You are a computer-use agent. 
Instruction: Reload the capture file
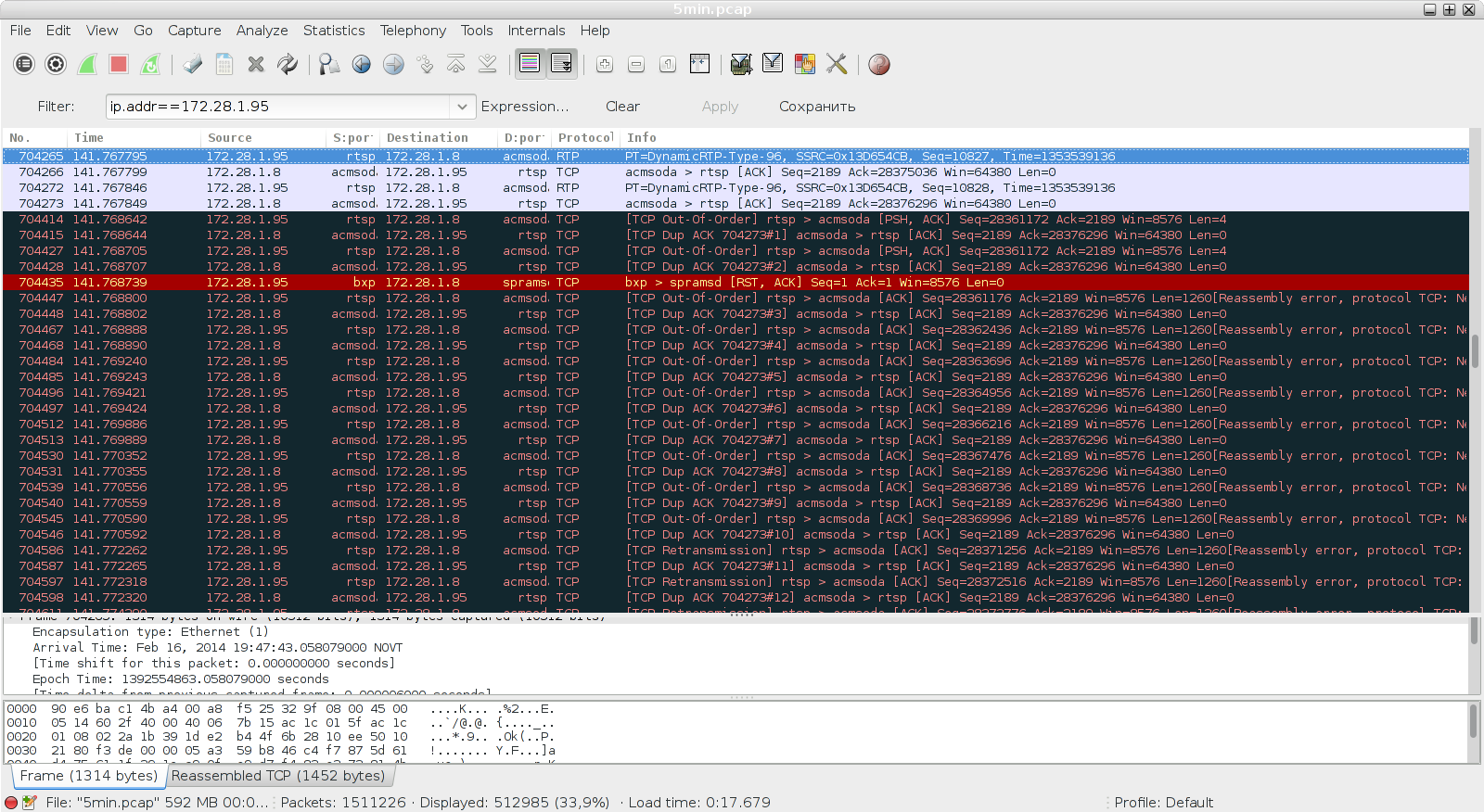click(288, 64)
